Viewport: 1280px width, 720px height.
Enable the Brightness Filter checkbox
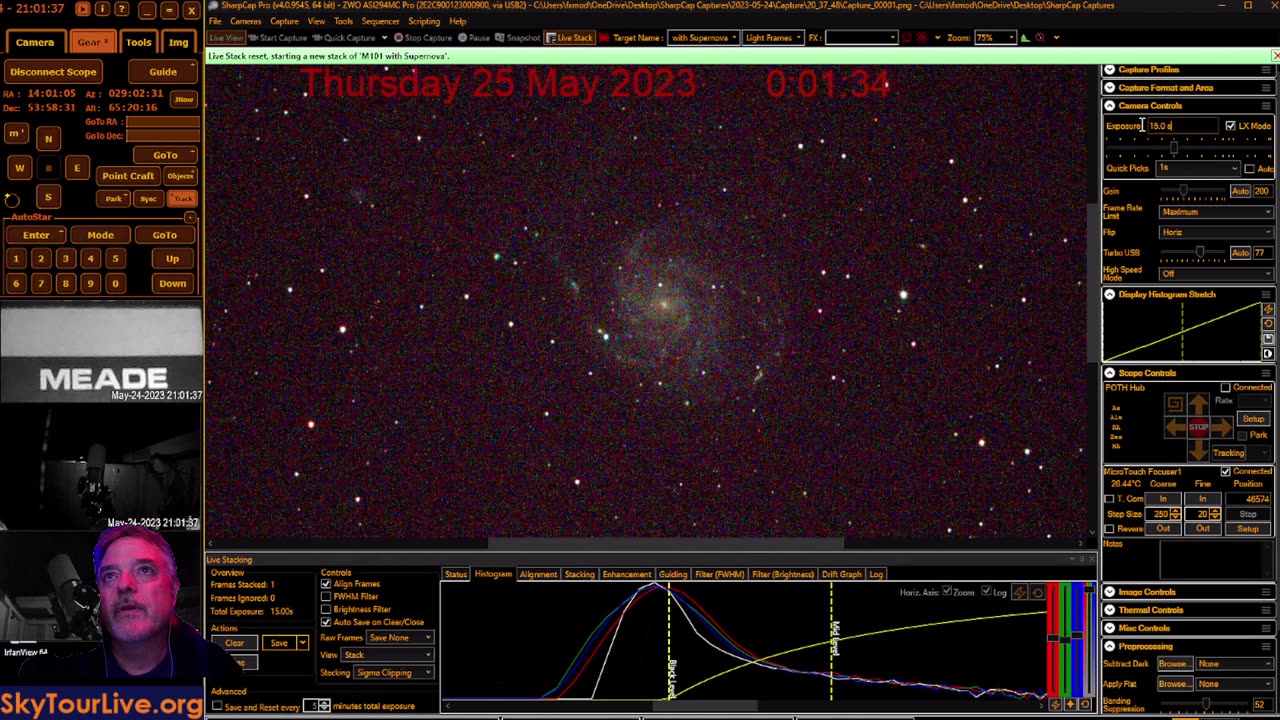[326, 610]
